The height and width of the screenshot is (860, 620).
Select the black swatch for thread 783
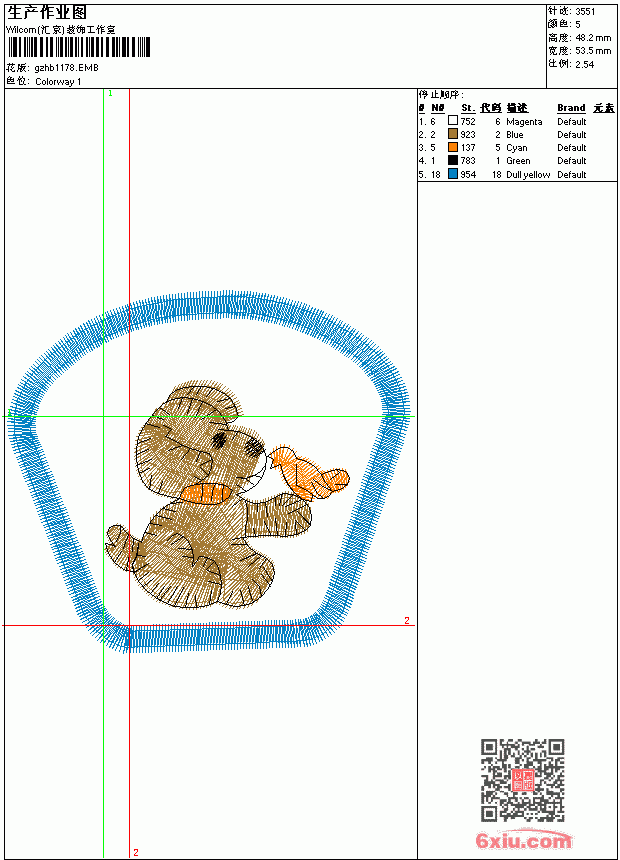pyautogui.click(x=453, y=160)
